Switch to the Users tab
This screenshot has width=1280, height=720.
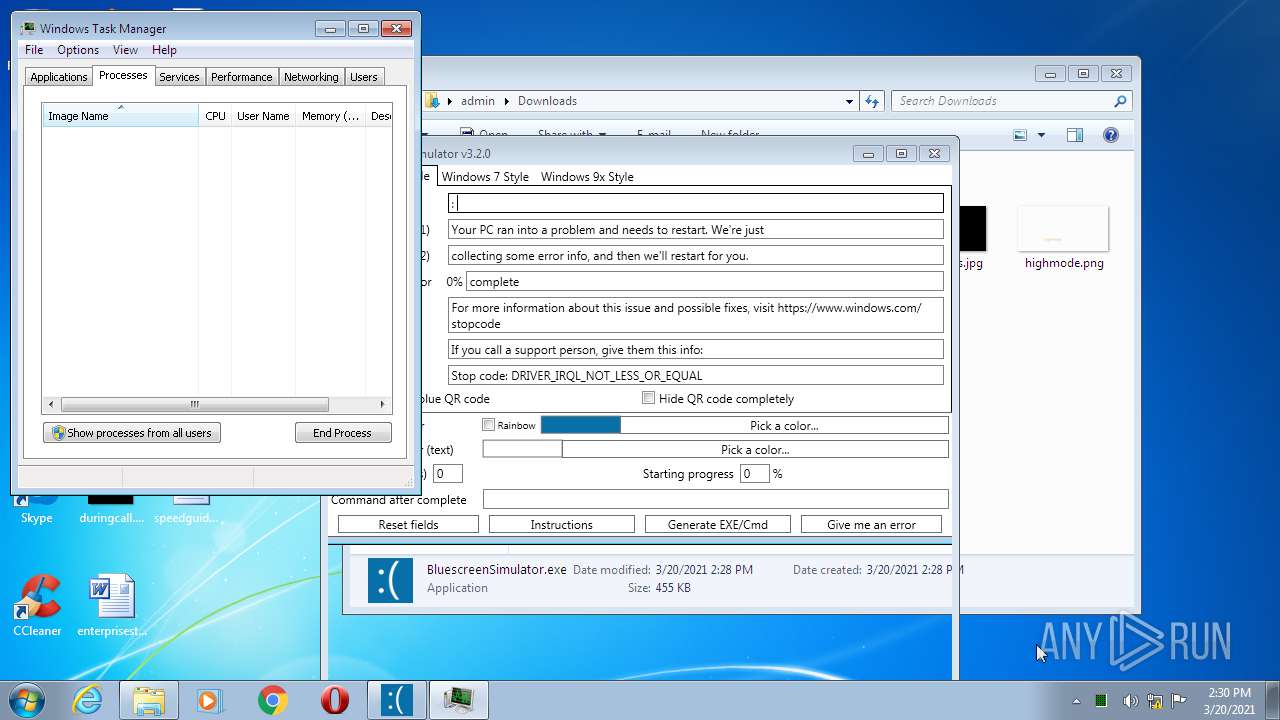coord(364,77)
